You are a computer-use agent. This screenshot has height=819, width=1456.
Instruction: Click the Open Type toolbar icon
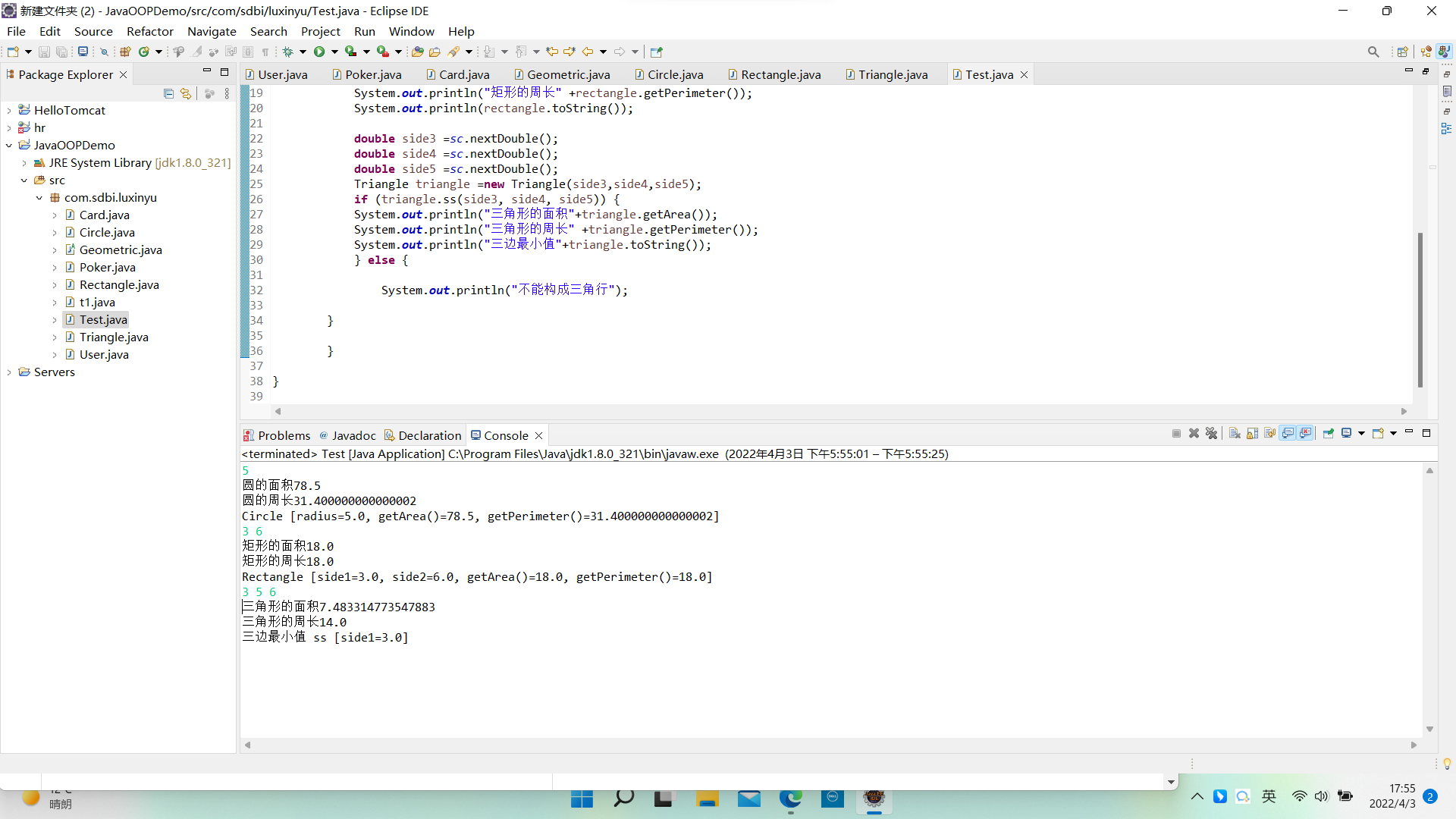[x=417, y=52]
